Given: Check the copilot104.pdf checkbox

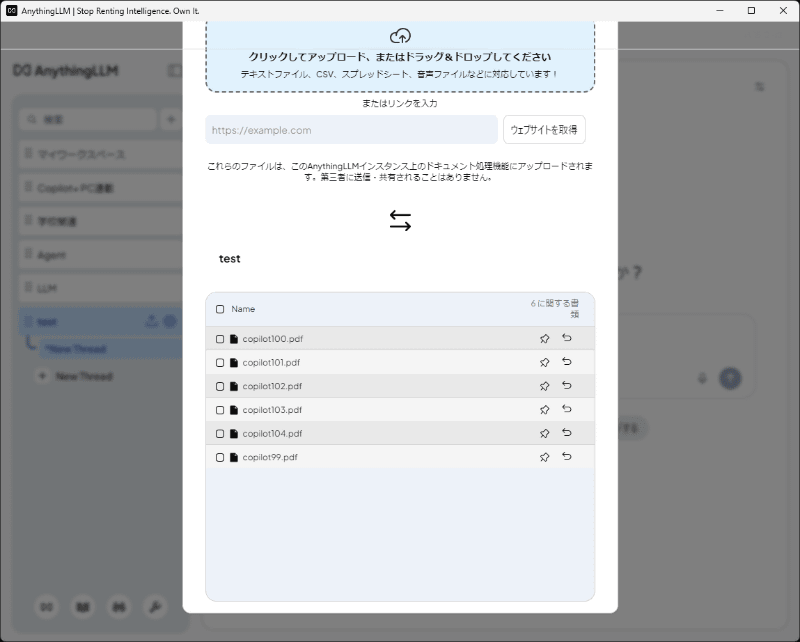Looking at the screenshot, I should pos(220,433).
